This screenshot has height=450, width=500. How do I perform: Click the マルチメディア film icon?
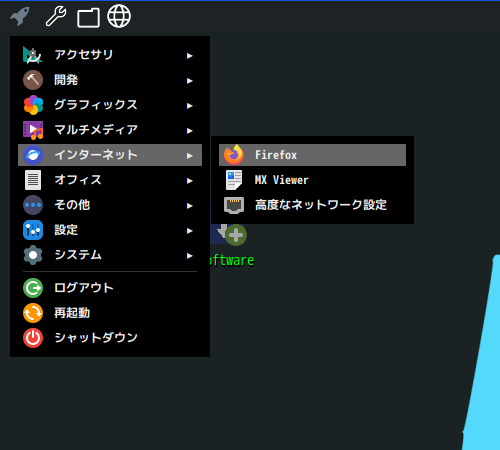click(33, 130)
